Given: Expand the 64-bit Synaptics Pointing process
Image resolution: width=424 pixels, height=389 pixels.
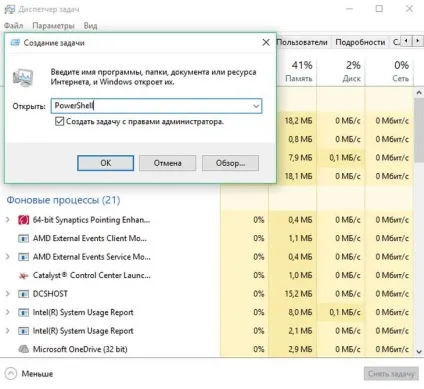Looking at the screenshot, I should [8, 220].
